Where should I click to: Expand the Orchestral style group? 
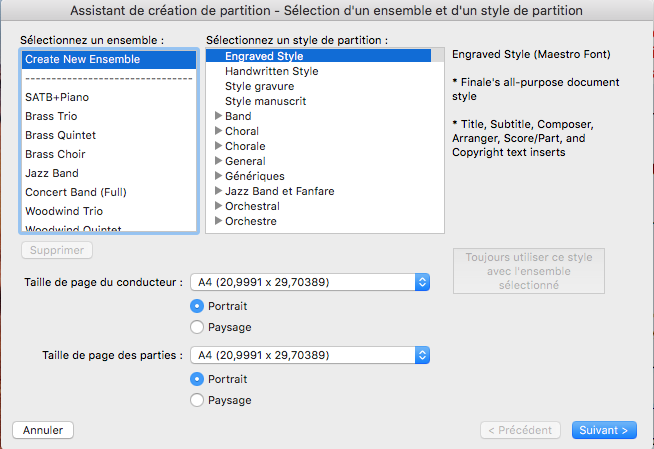click(218, 206)
